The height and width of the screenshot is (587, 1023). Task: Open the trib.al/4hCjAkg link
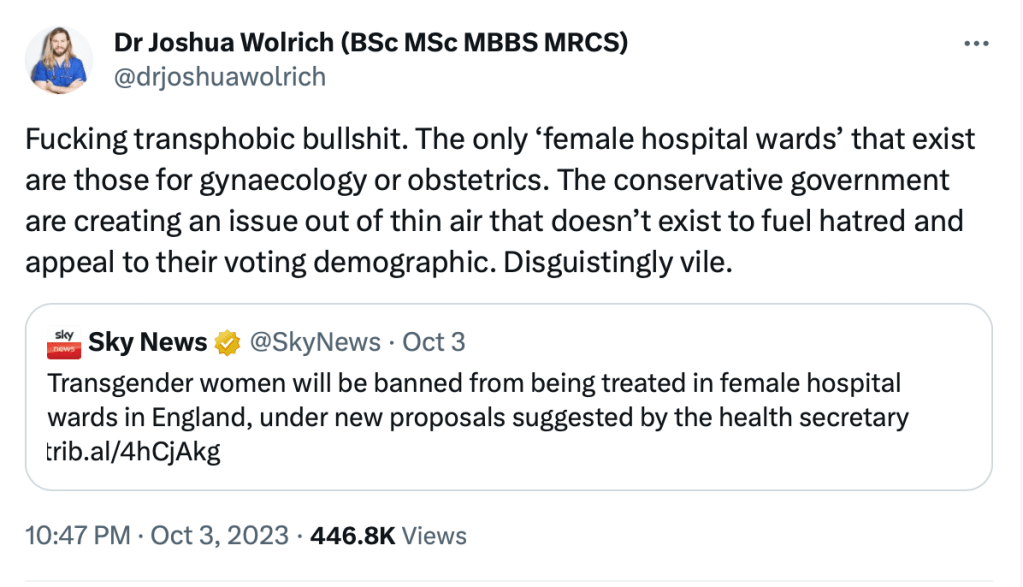[x=133, y=451]
